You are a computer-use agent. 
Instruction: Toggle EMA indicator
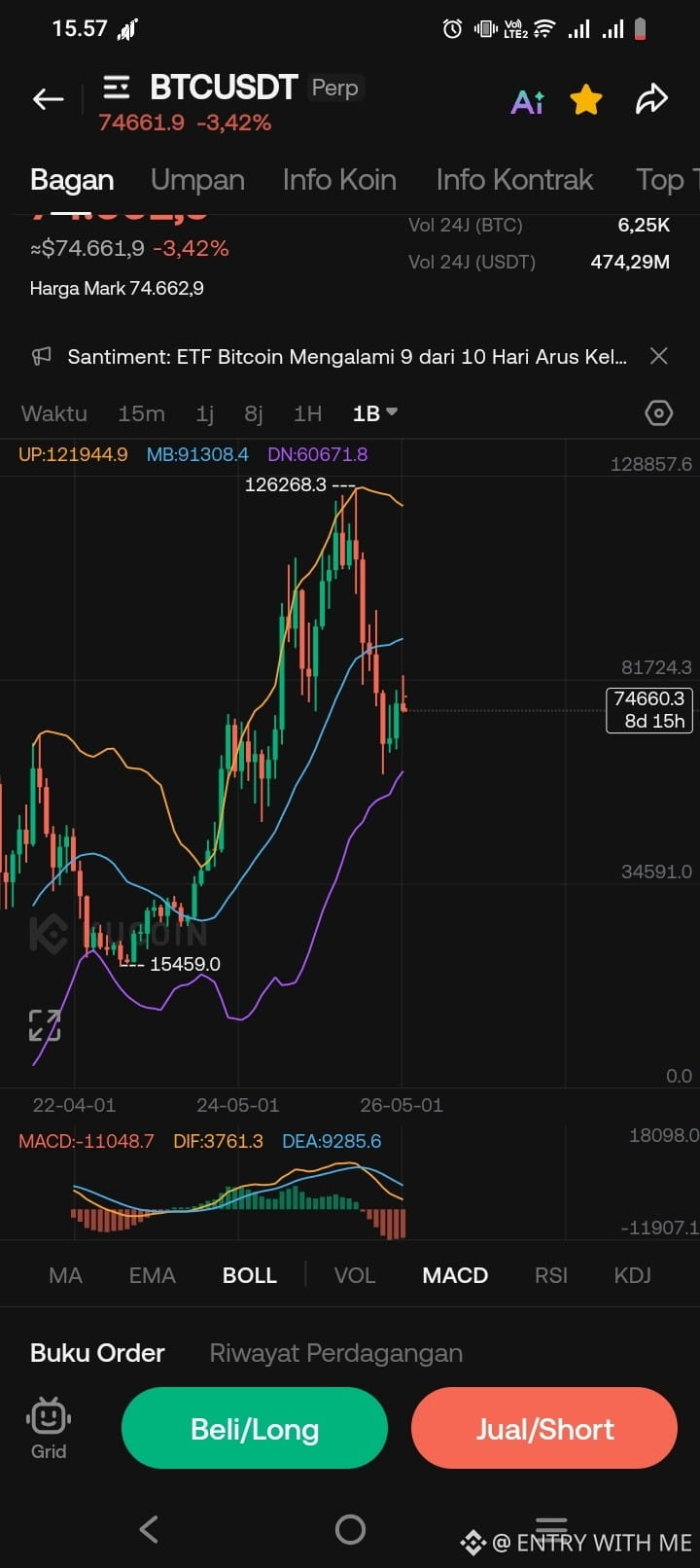[x=152, y=1275]
